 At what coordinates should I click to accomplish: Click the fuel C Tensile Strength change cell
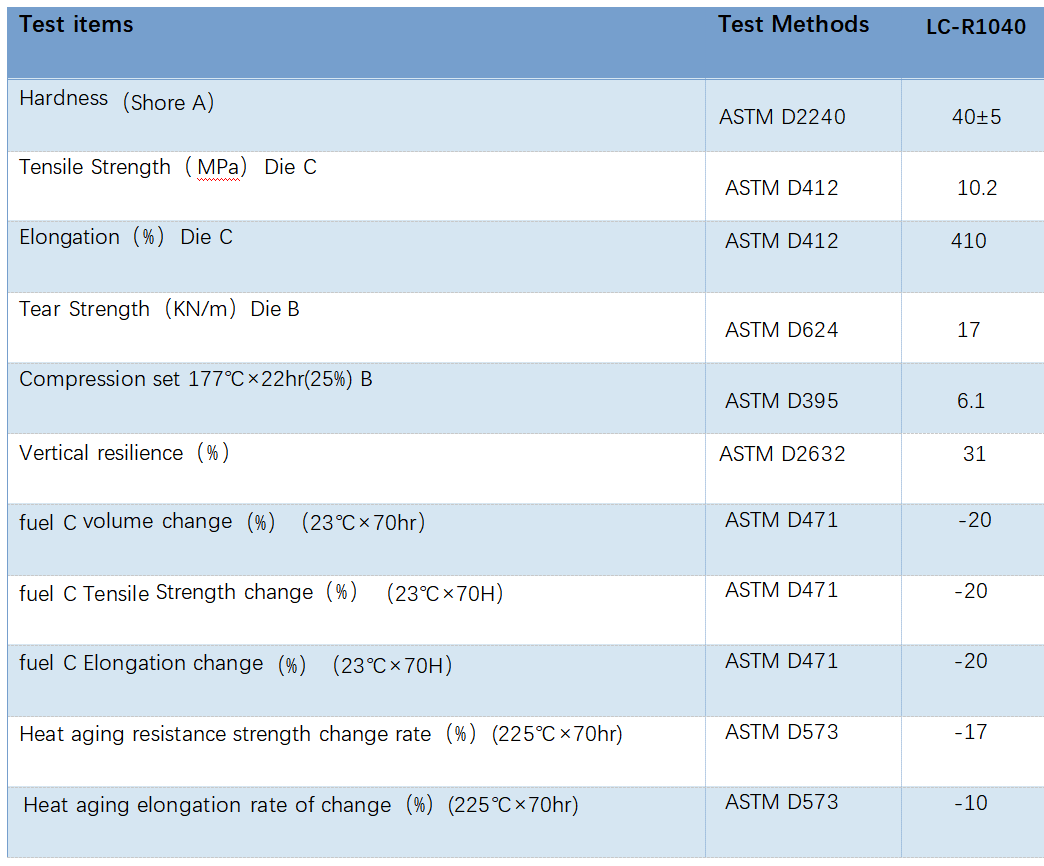(x=261, y=593)
